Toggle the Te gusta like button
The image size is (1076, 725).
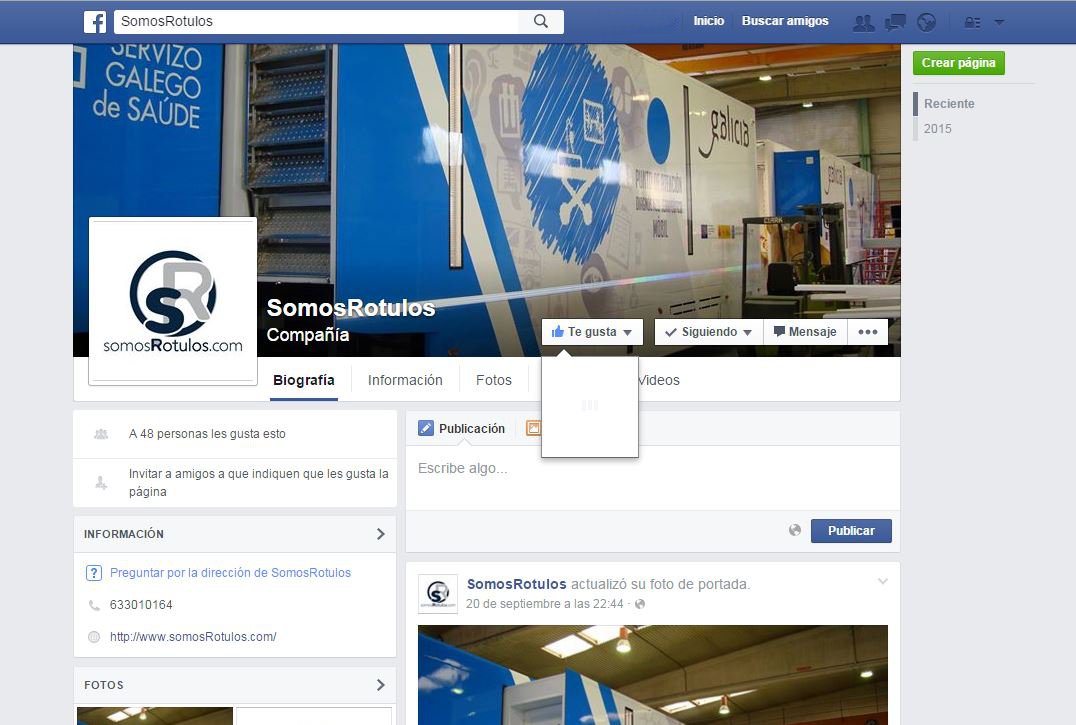click(x=592, y=332)
